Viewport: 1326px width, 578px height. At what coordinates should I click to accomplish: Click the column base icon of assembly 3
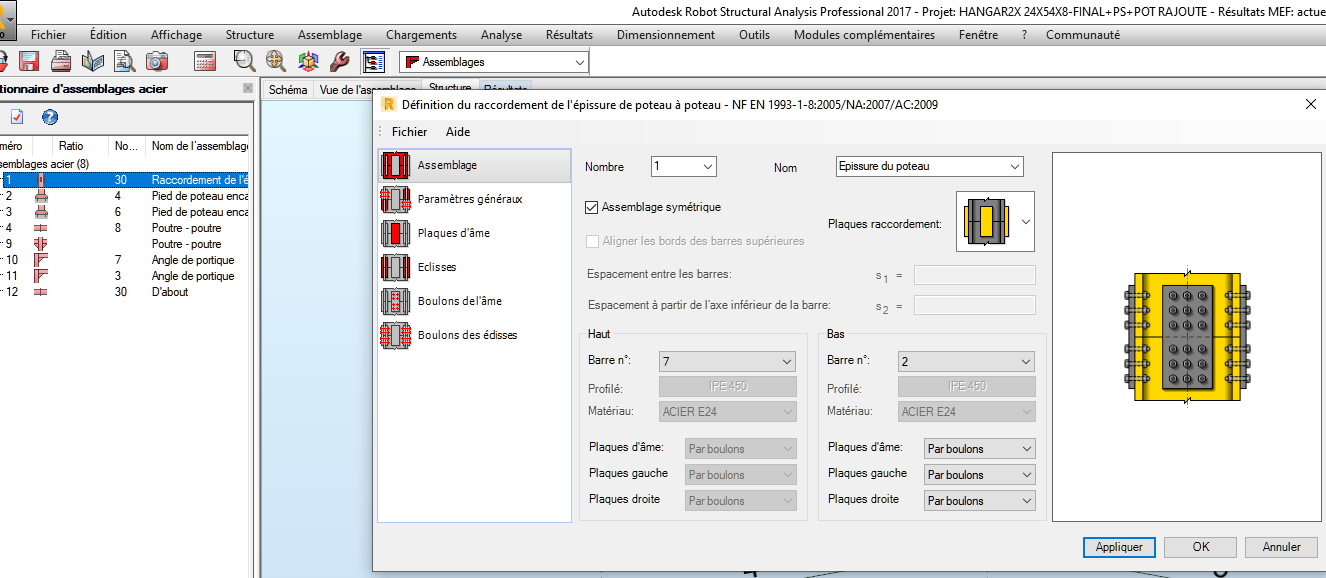pos(41,212)
